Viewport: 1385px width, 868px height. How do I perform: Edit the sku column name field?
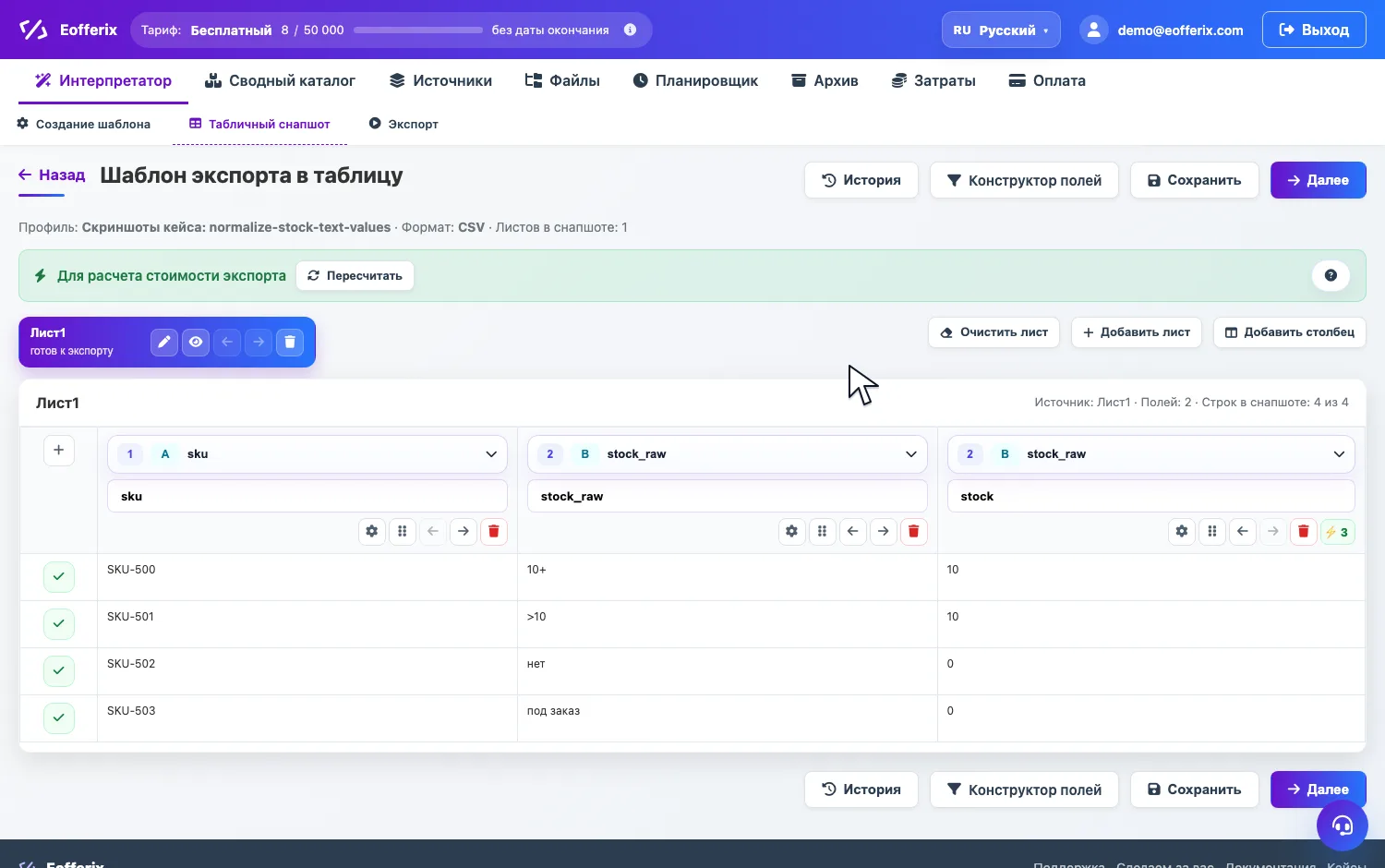click(307, 496)
